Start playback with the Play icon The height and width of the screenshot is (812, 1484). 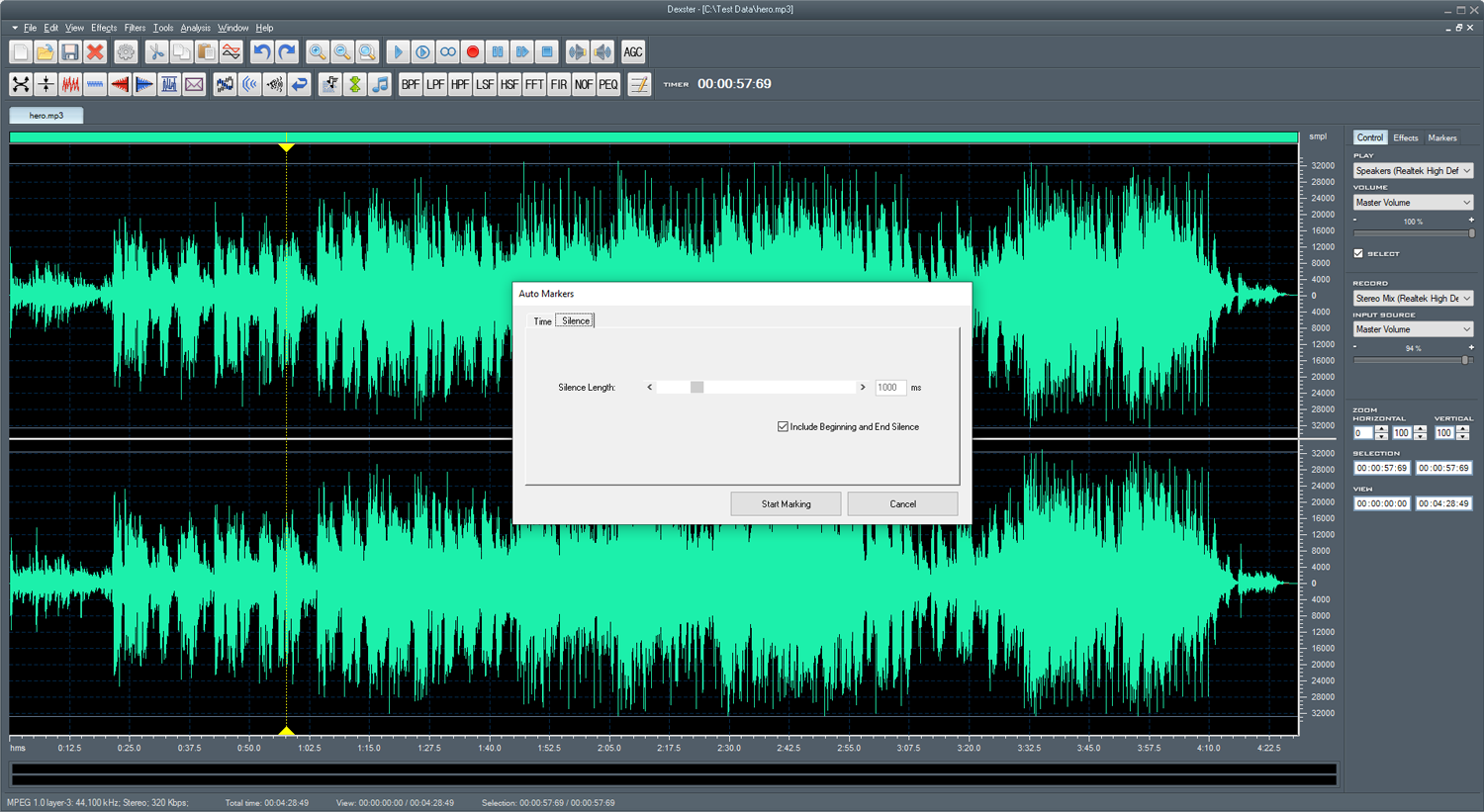point(398,52)
